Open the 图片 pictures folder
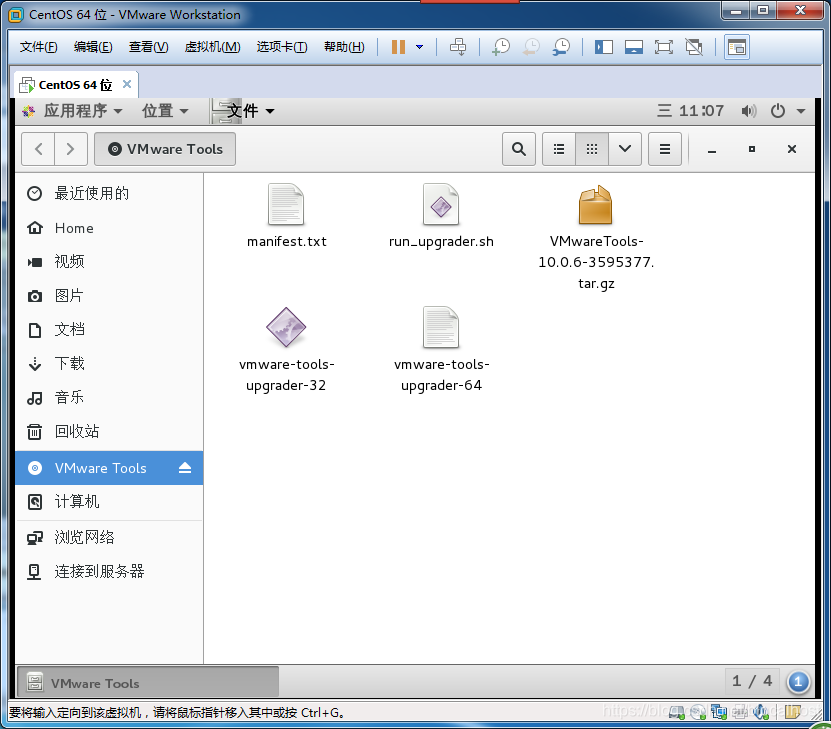 pyautogui.click(x=109, y=296)
